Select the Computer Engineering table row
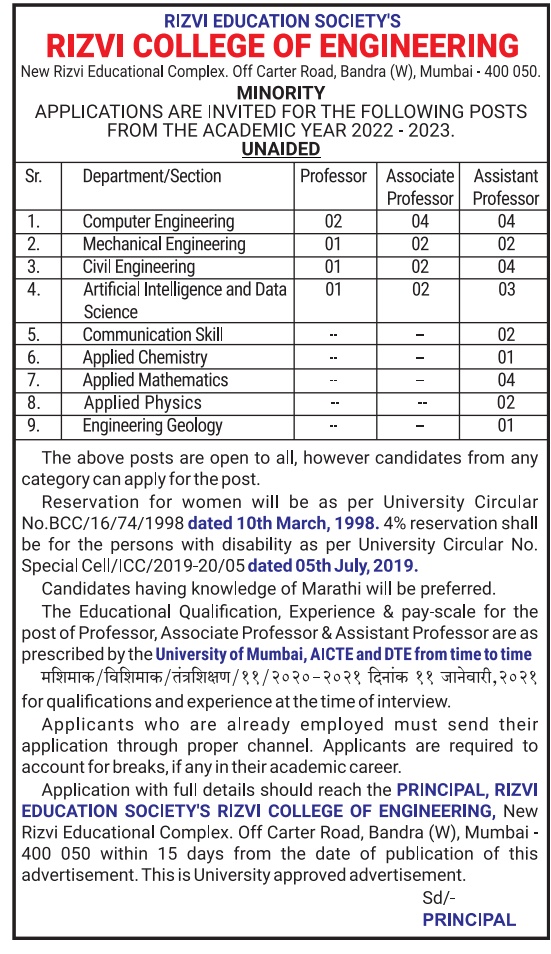This screenshot has width=551, height=954. [281, 221]
